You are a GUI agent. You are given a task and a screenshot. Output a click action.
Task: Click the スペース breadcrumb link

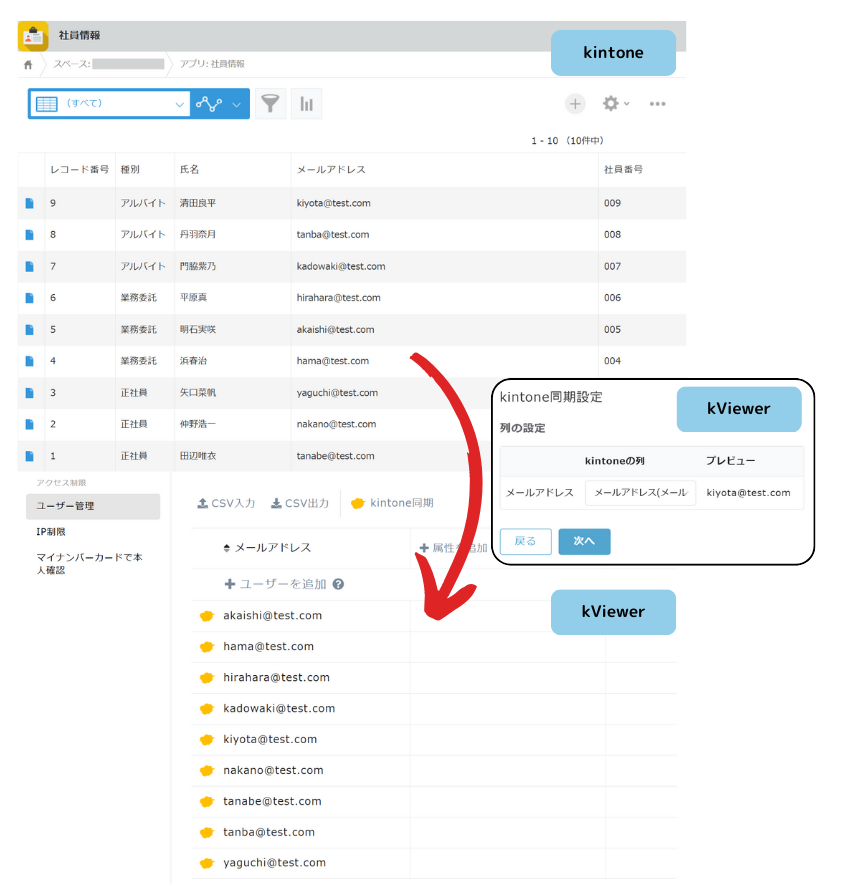click(x=108, y=64)
